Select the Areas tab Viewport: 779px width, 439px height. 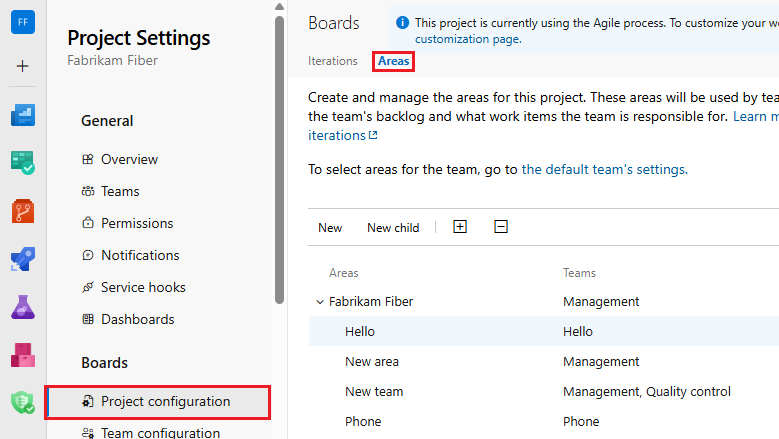click(x=394, y=61)
